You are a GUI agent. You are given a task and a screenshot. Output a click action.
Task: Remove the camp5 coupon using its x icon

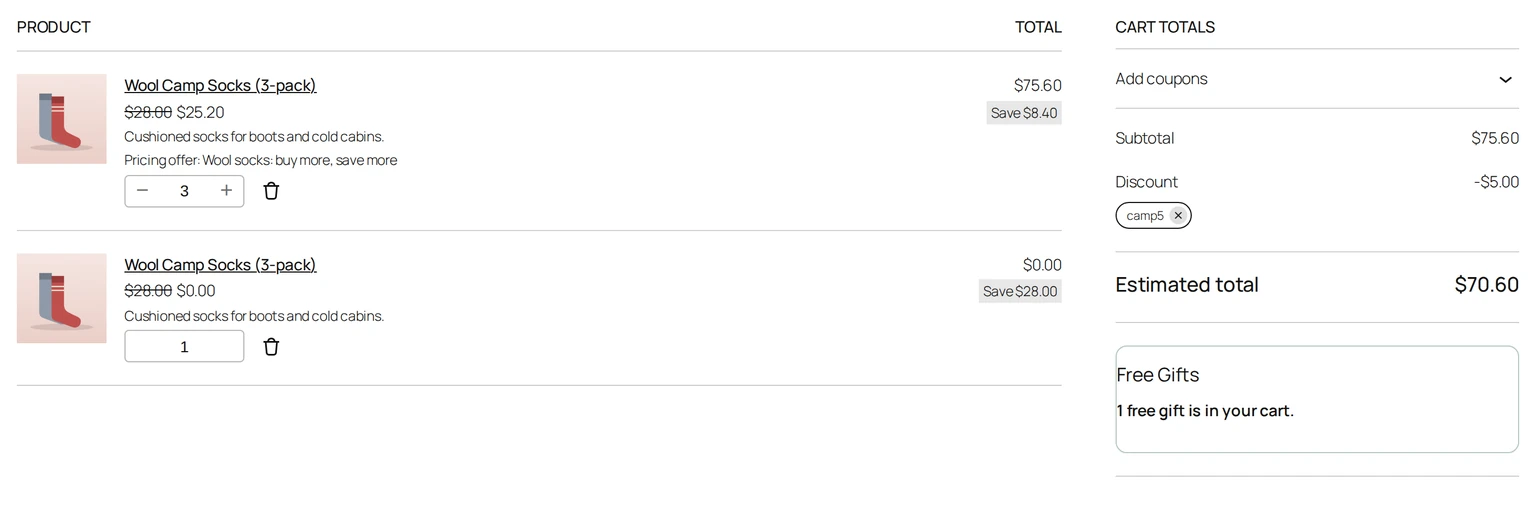(1178, 215)
